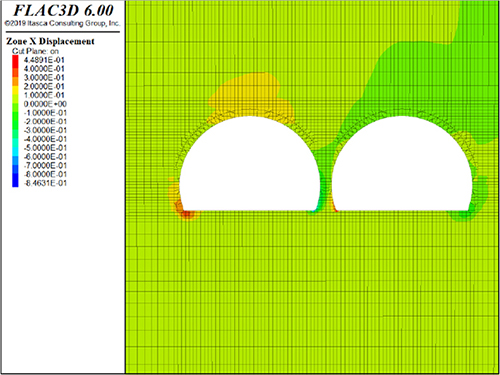Click legend value -5.0000E-01
Image resolution: width=500 pixels, height=375 pixels.
(x=45, y=148)
